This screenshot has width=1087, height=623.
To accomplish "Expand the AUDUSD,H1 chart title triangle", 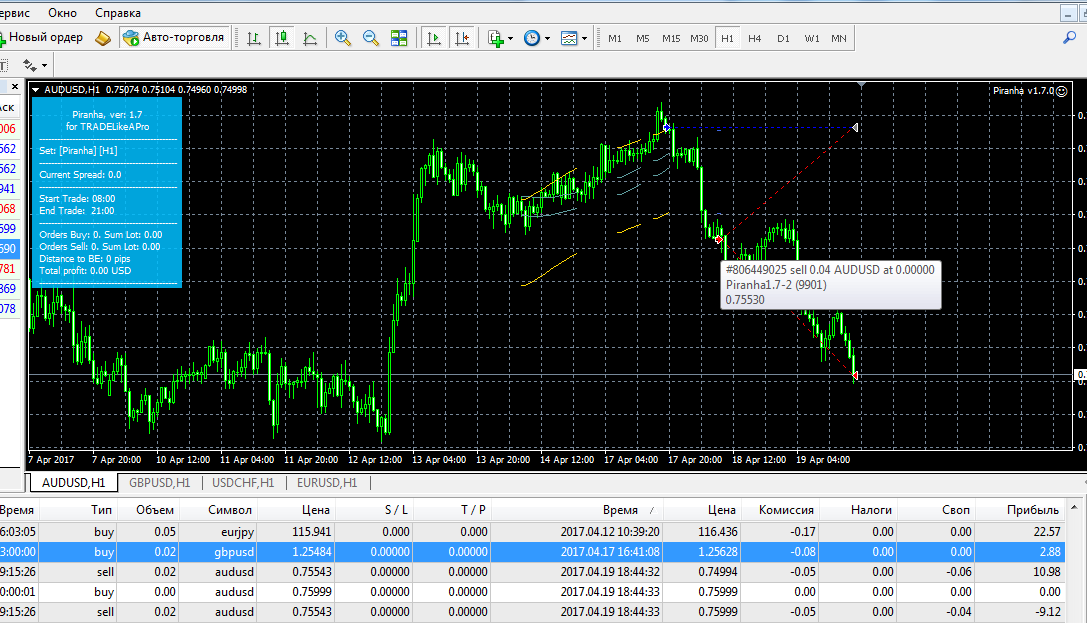I will pos(35,89).
